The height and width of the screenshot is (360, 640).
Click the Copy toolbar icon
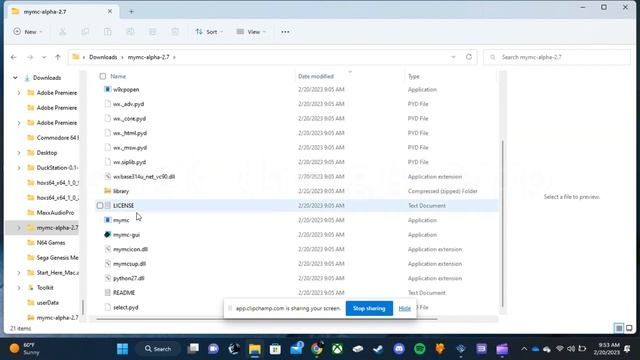[85, 32]
